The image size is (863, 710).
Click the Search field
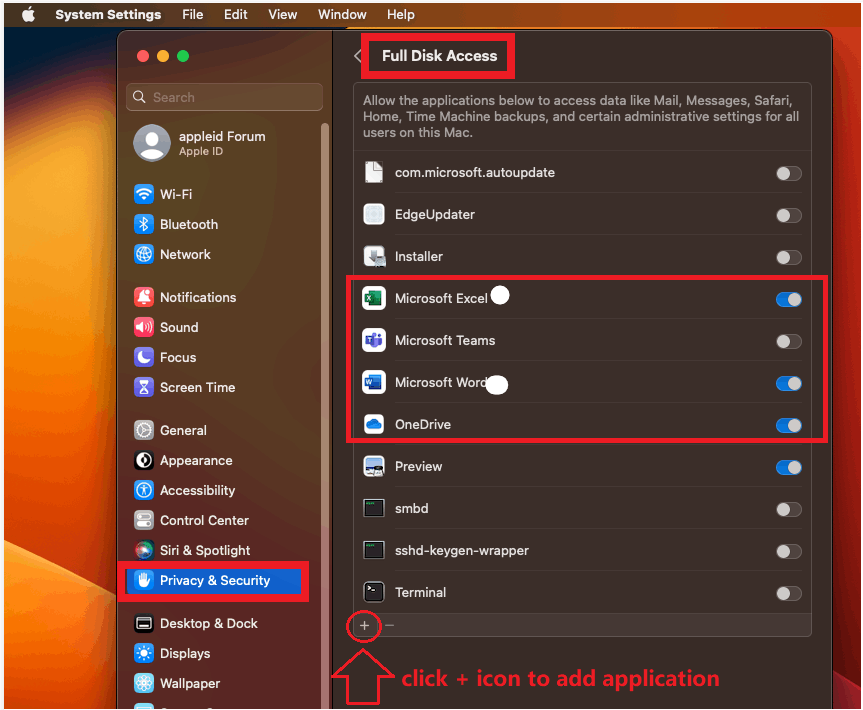click(225, 97)
